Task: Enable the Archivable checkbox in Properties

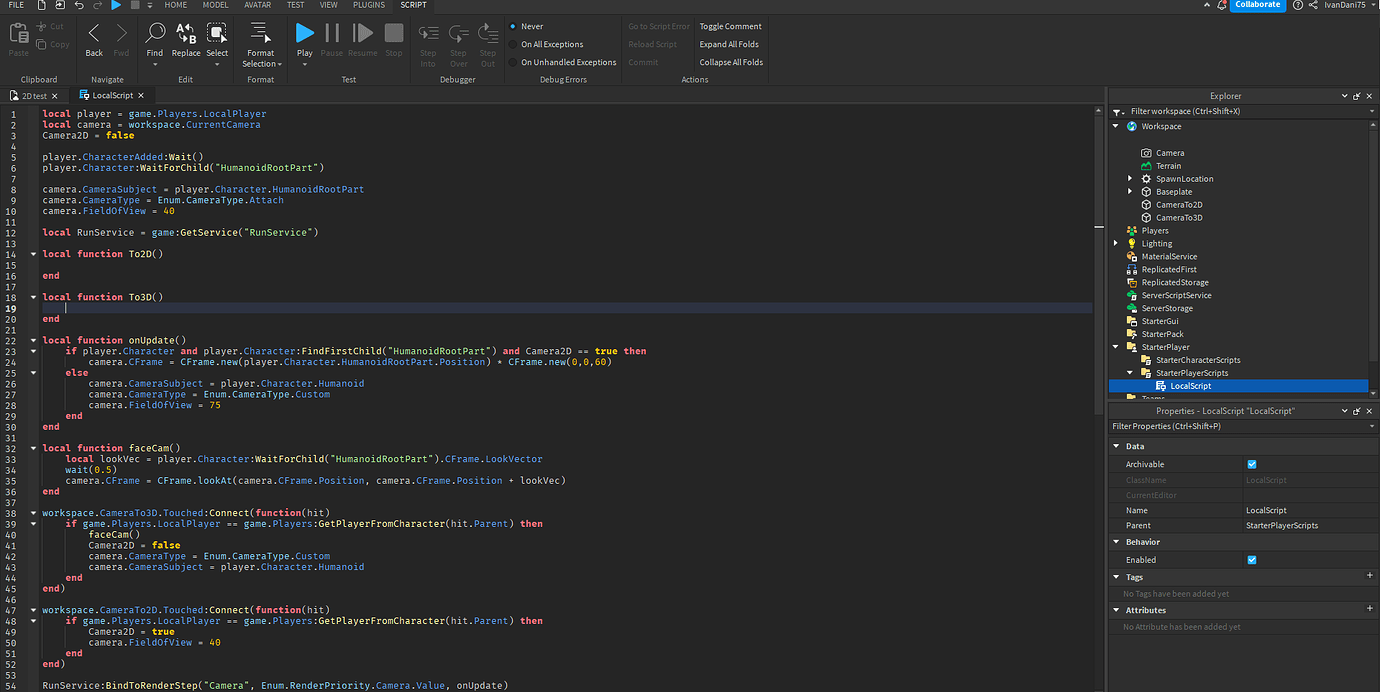Action: click(x=1252, y=464)
